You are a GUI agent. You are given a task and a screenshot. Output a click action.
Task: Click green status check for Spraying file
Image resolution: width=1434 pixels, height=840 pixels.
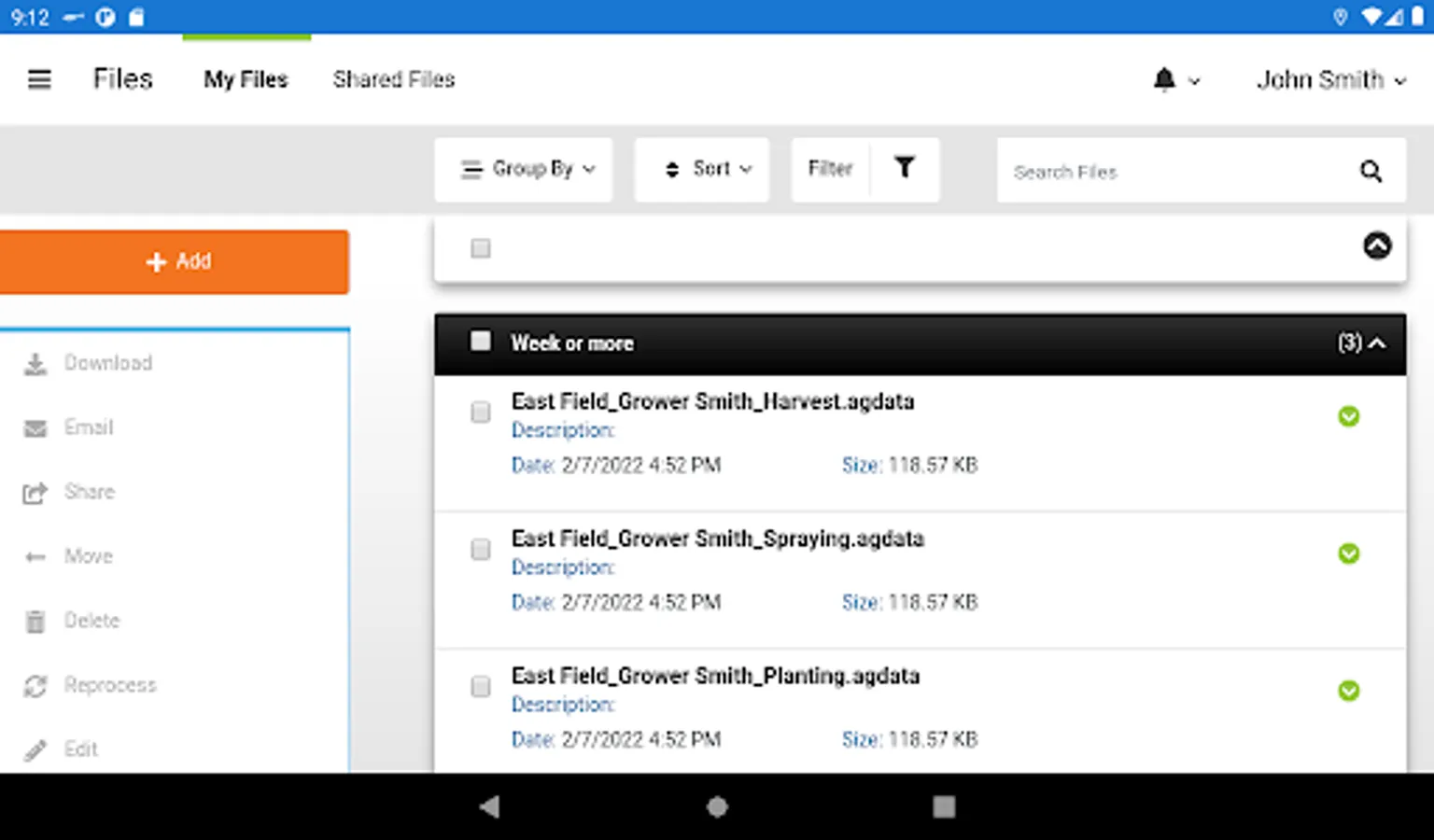(1348, 553)
